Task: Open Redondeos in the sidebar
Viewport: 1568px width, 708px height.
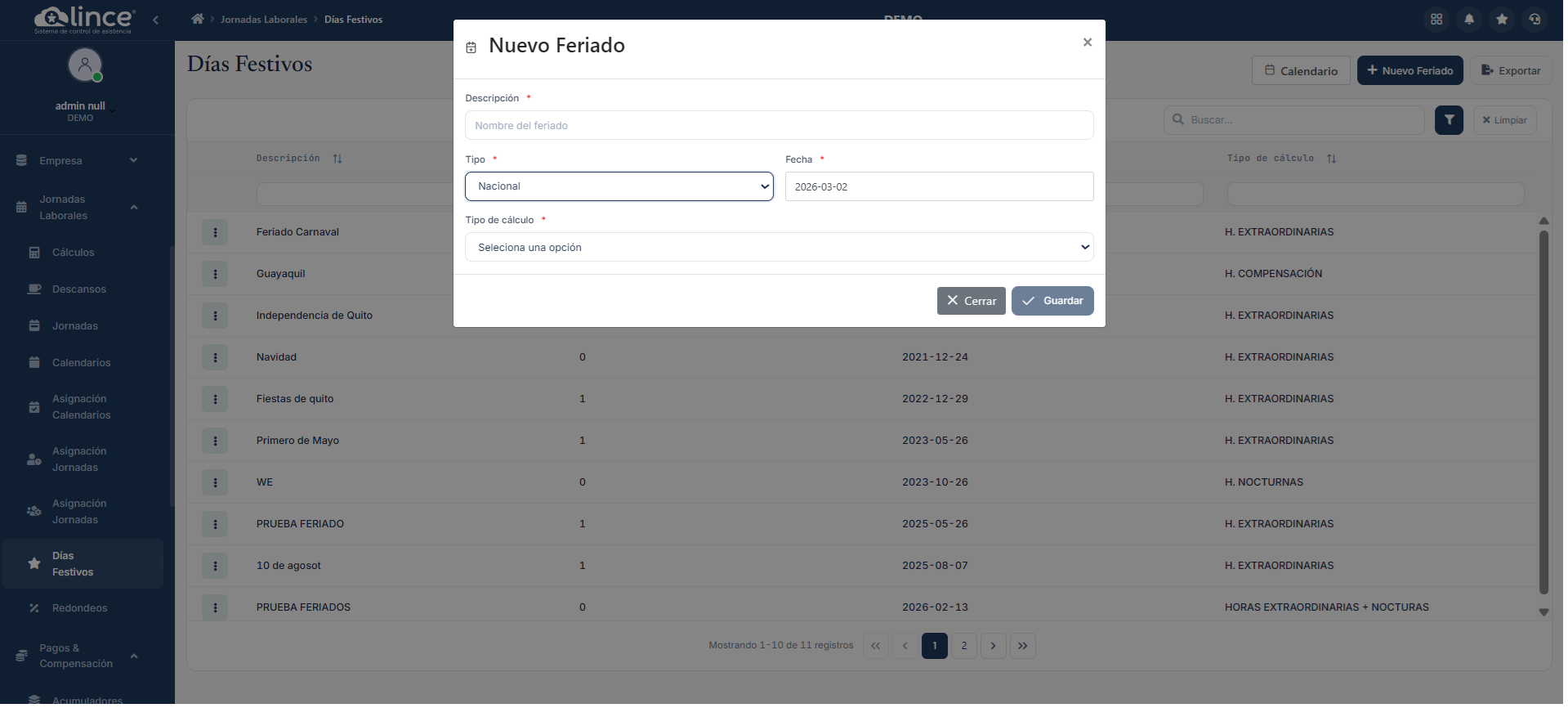Action: (79, 608)
